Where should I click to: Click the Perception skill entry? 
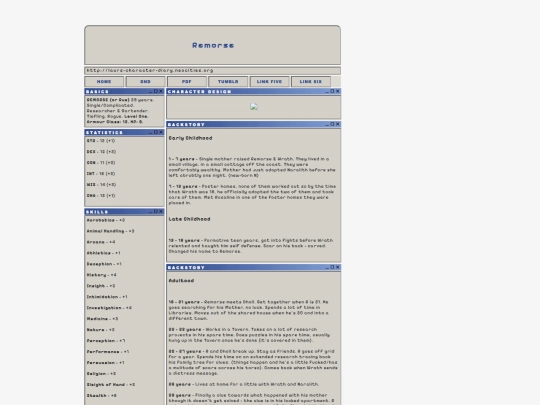106,341
